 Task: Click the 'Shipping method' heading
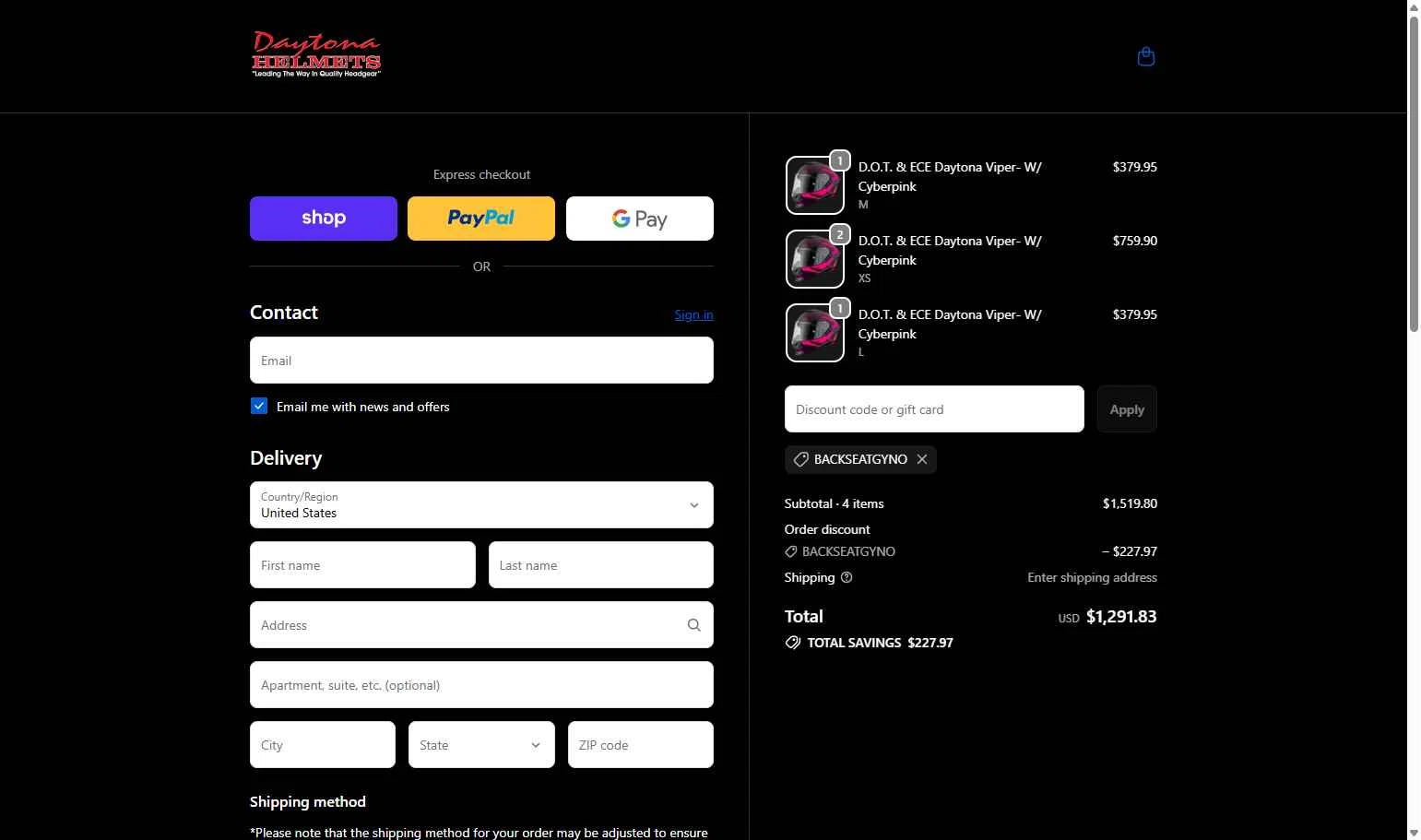tap(308, 801)
